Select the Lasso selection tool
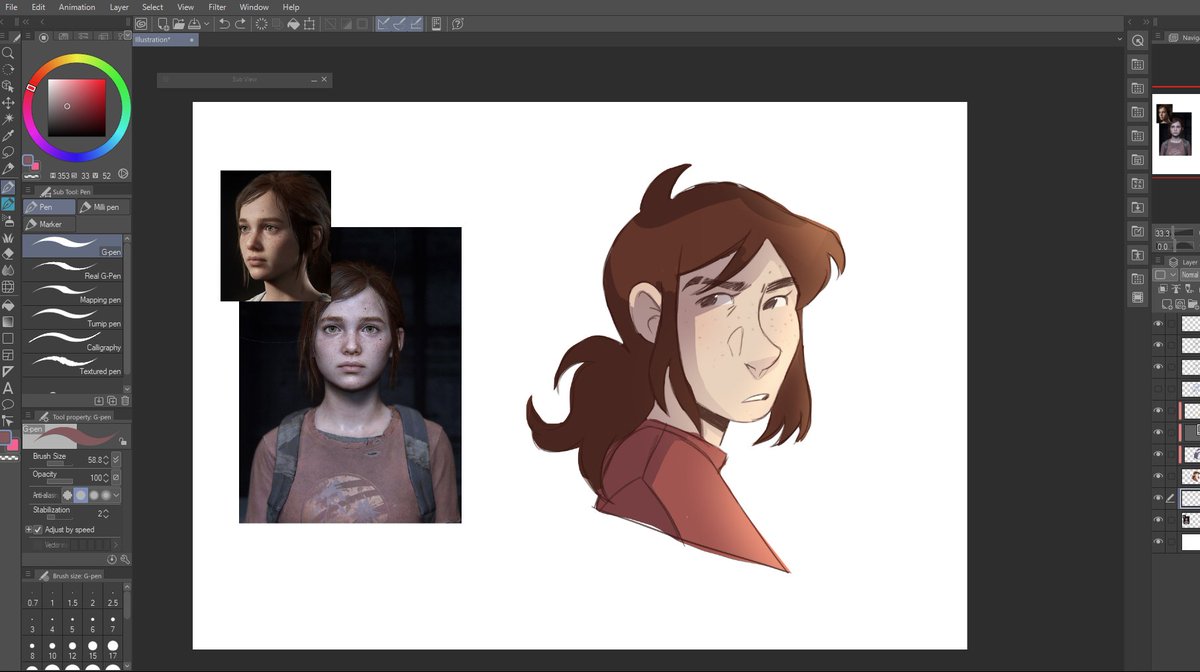Screen dimensions: 1200x672 point(8,152)
